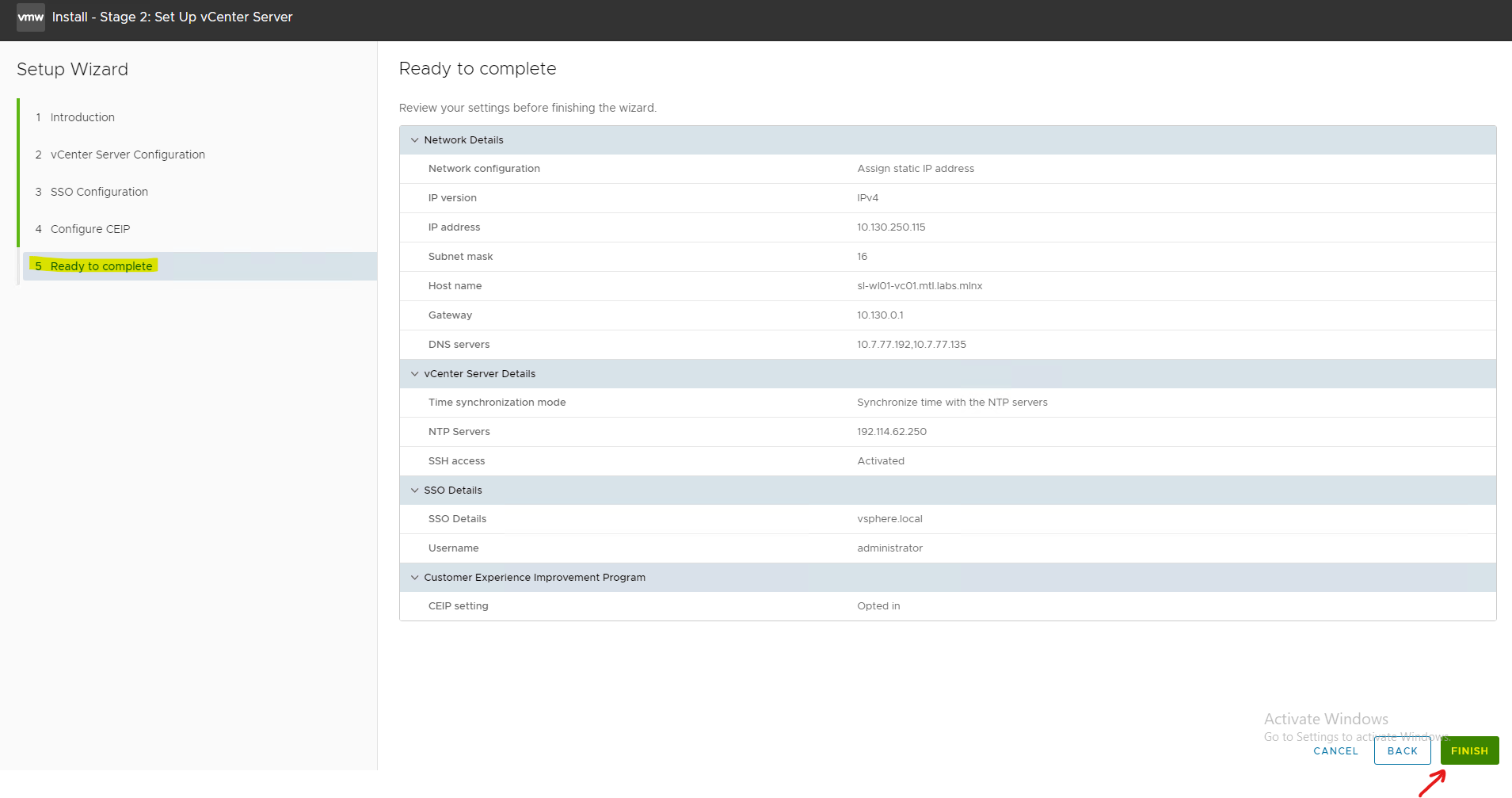Click the BACK button
Screen dimensions: 1512x798
[1402, 750]
